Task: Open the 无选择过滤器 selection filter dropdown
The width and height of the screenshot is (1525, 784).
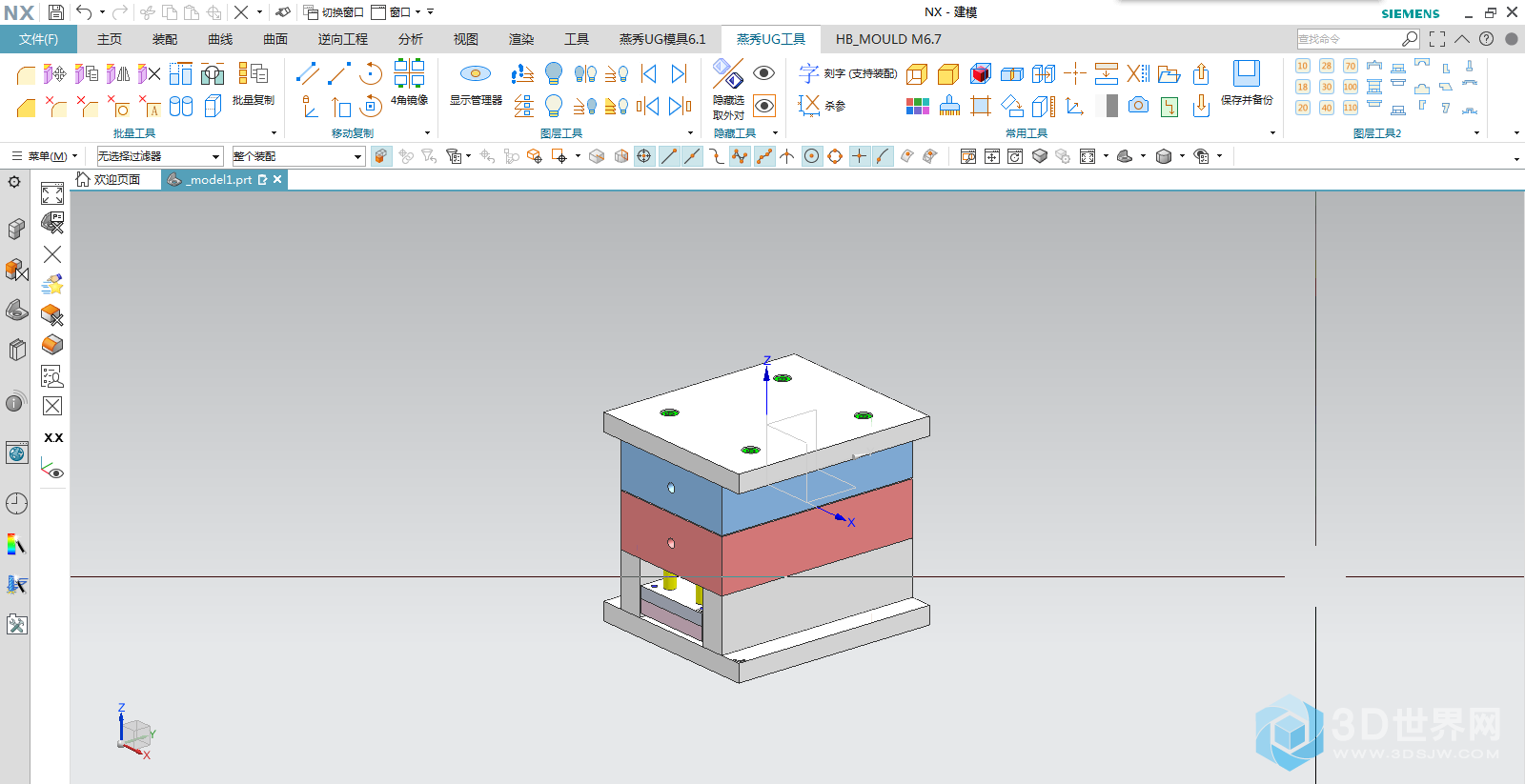Action: 159,156
